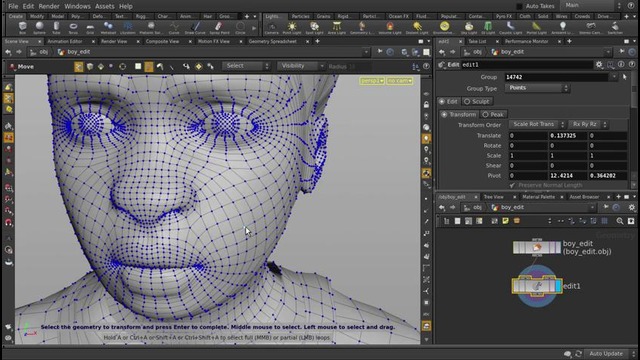The height and width of the screenshot is (360, 640).
Task: Select the Peak radio option
Action: [x=493, y=114]
